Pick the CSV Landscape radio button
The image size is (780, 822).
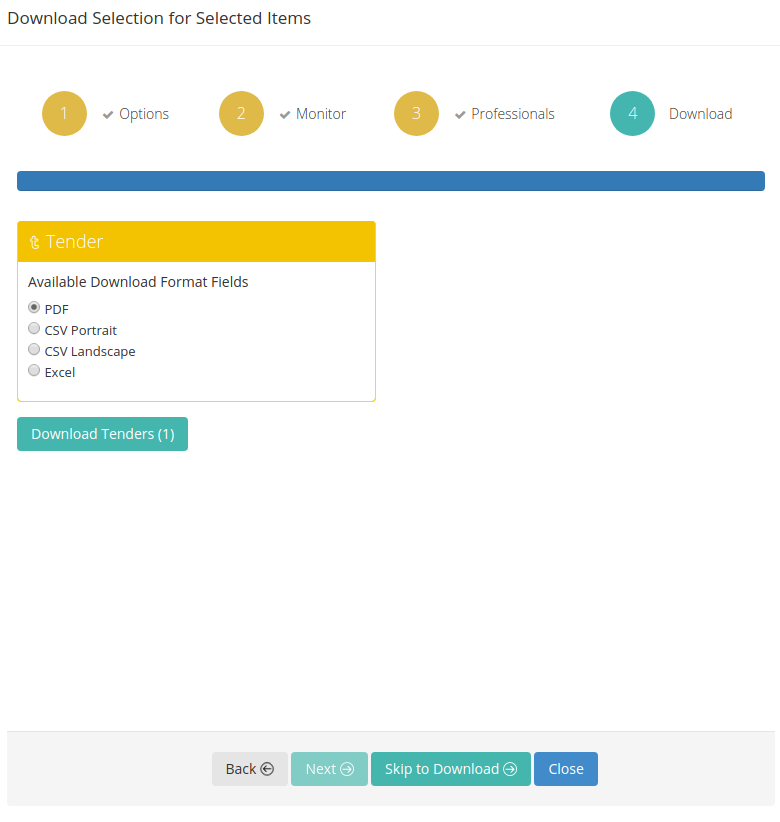[34, 350]
